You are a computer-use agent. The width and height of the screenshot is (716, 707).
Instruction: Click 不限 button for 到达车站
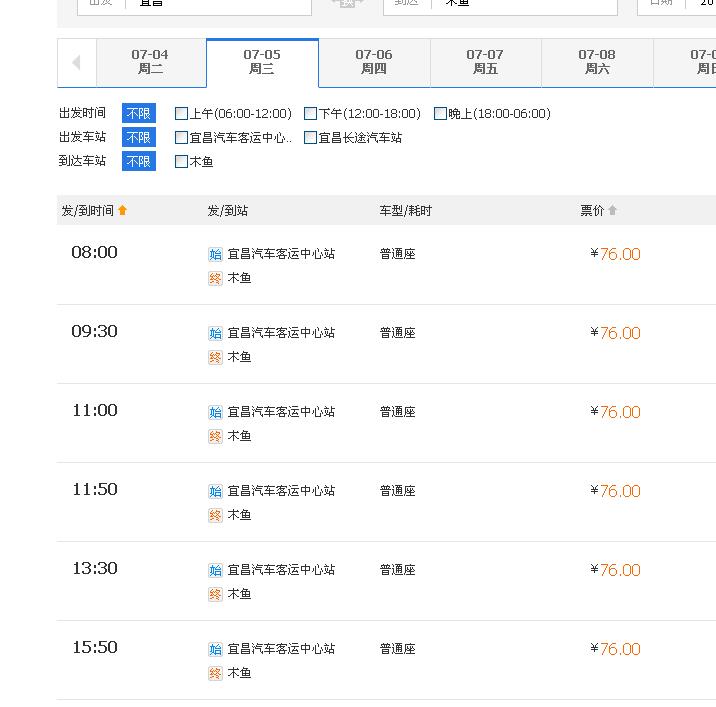pos(139,161)
